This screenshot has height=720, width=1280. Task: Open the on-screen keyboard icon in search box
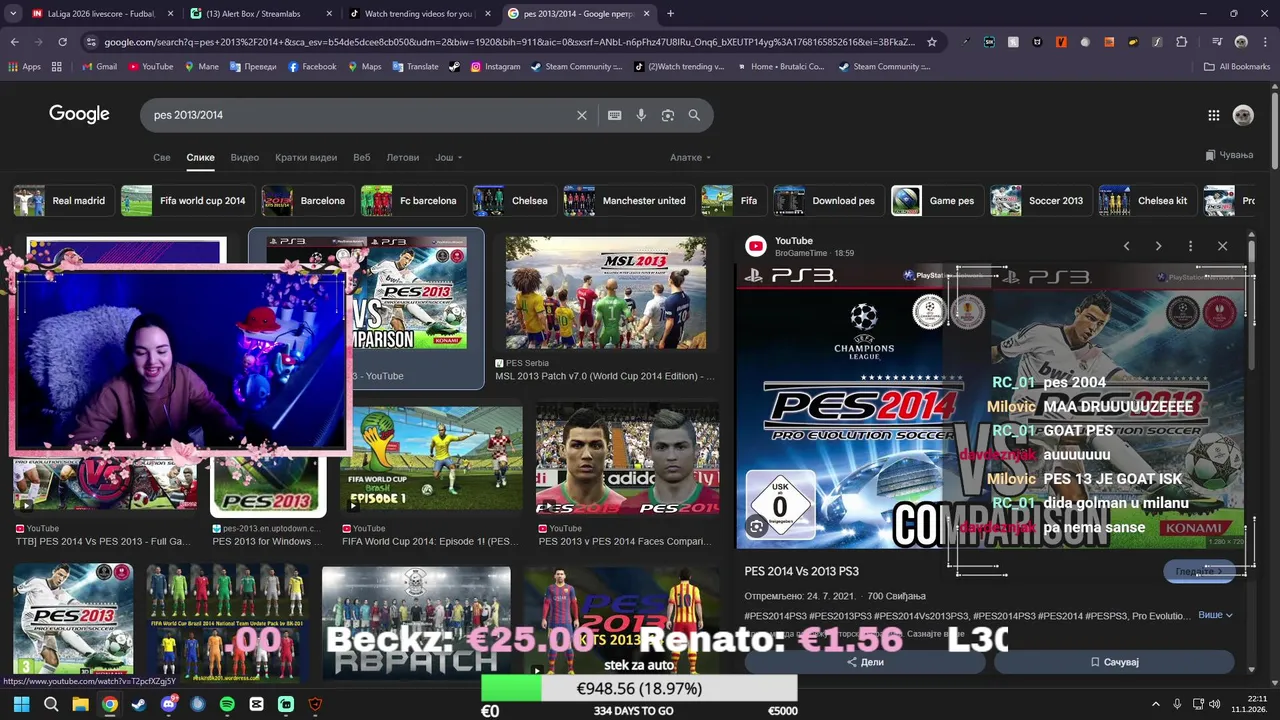(x=615, y=115)
